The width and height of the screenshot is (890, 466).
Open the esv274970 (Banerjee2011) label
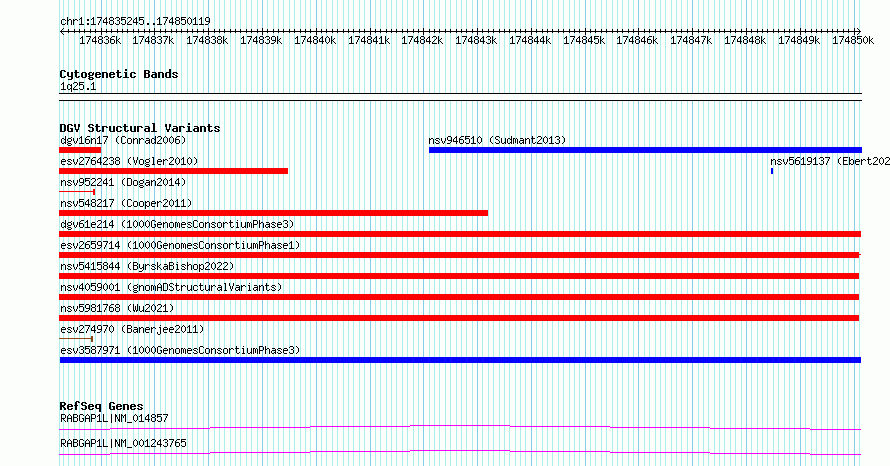[x=132, y=329]
